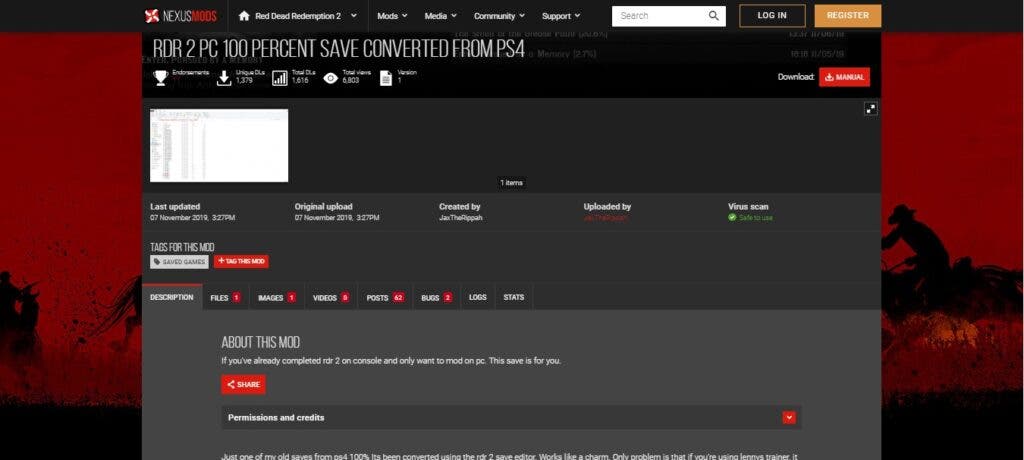
Task: Open the Community menu
Action: coord(499,16)
